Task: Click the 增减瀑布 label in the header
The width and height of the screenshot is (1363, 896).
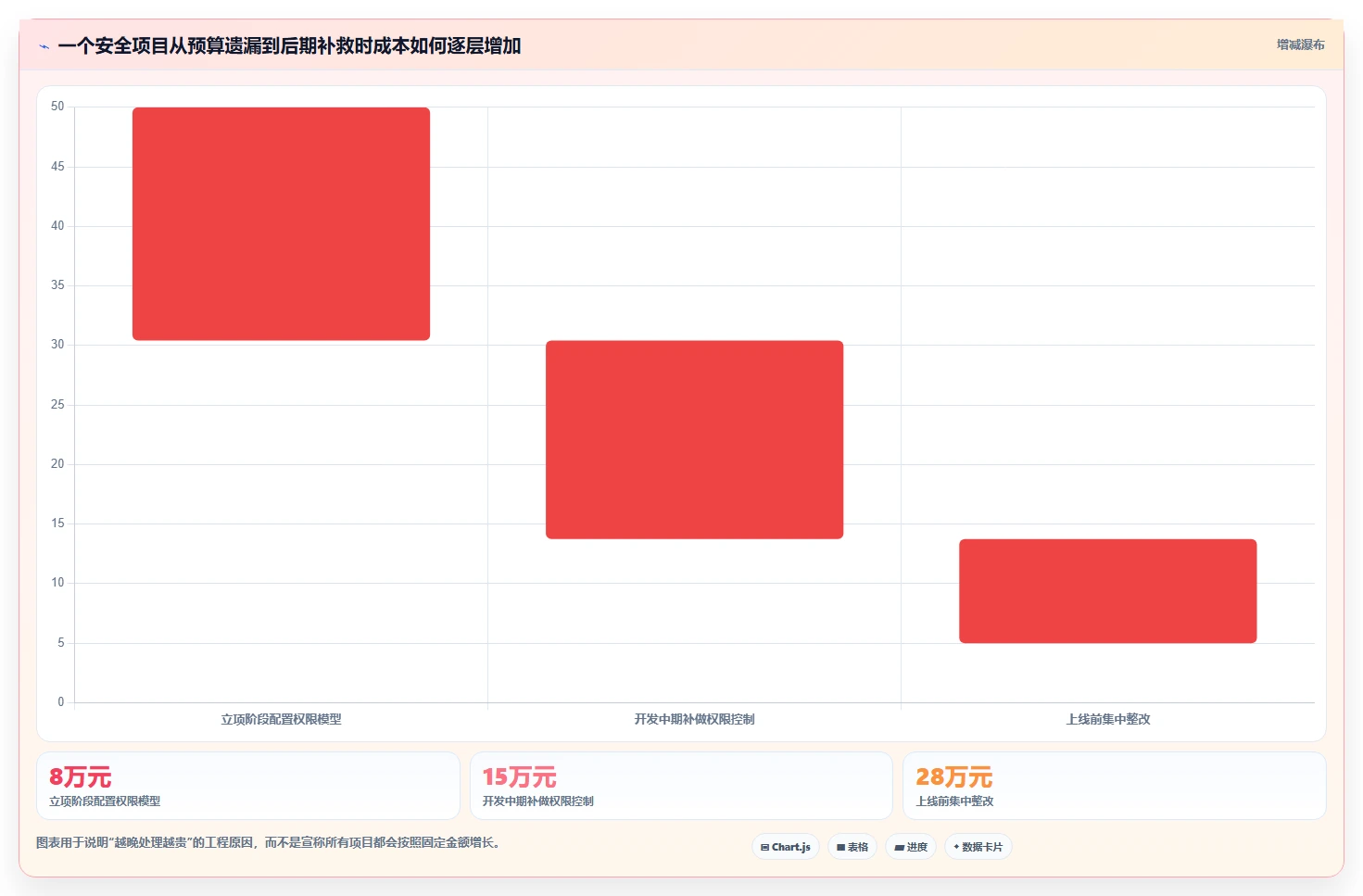Action: 1300,44
